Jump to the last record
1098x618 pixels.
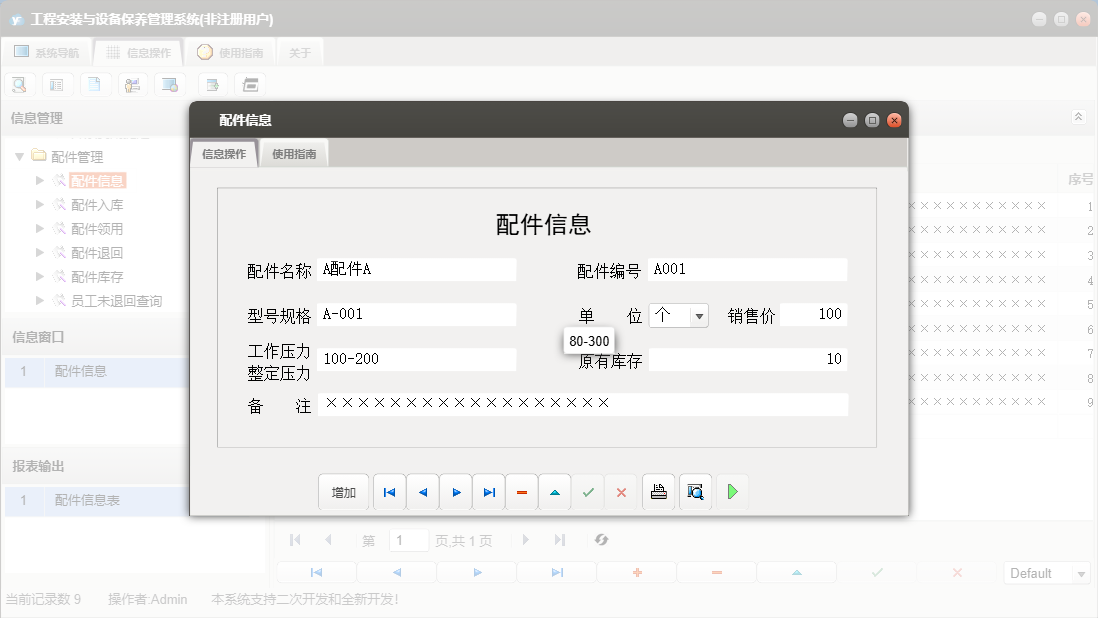click(x=489, y=491)
